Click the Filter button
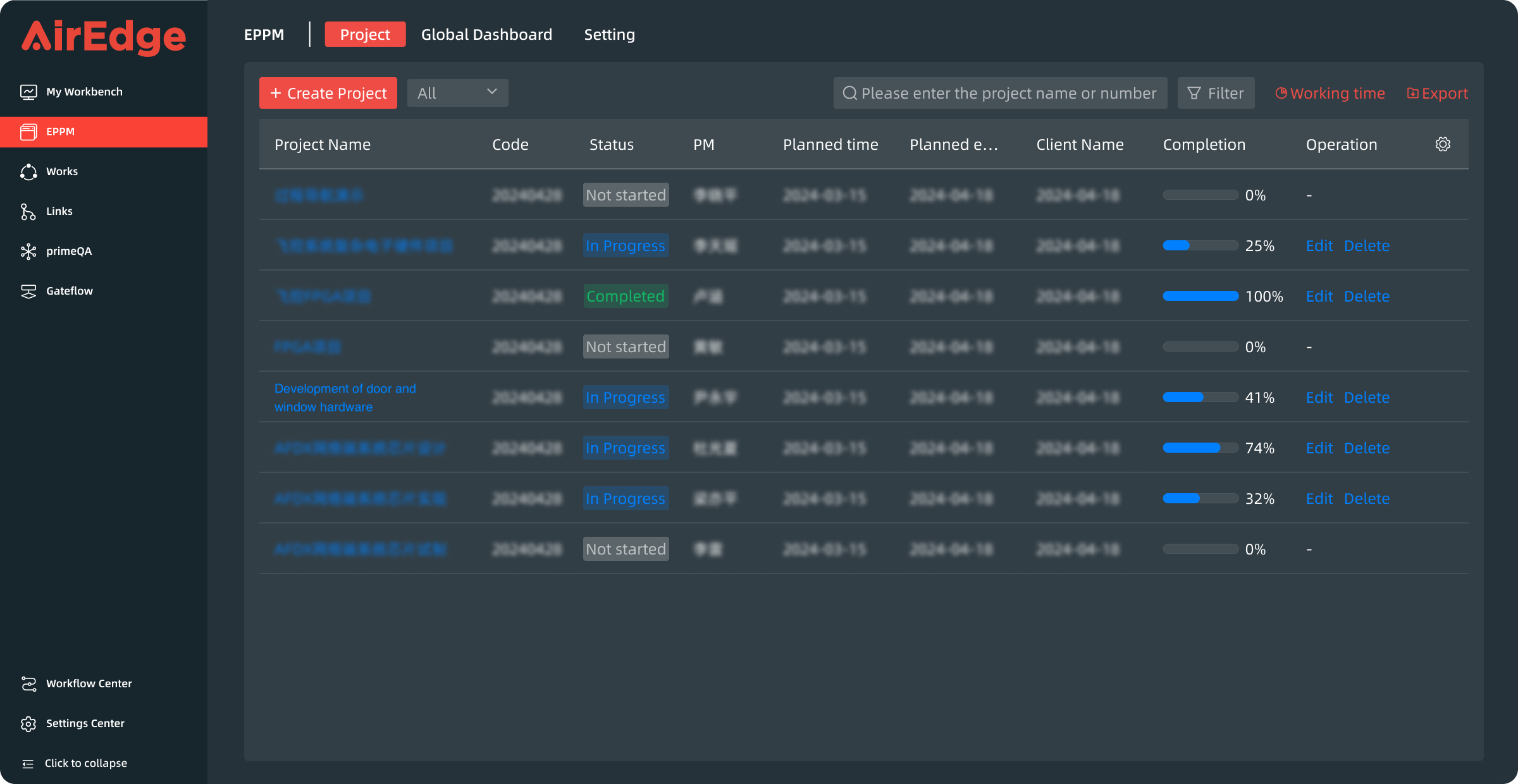This screenshot has width=1518, height=784. click(x=1216, y=93)
